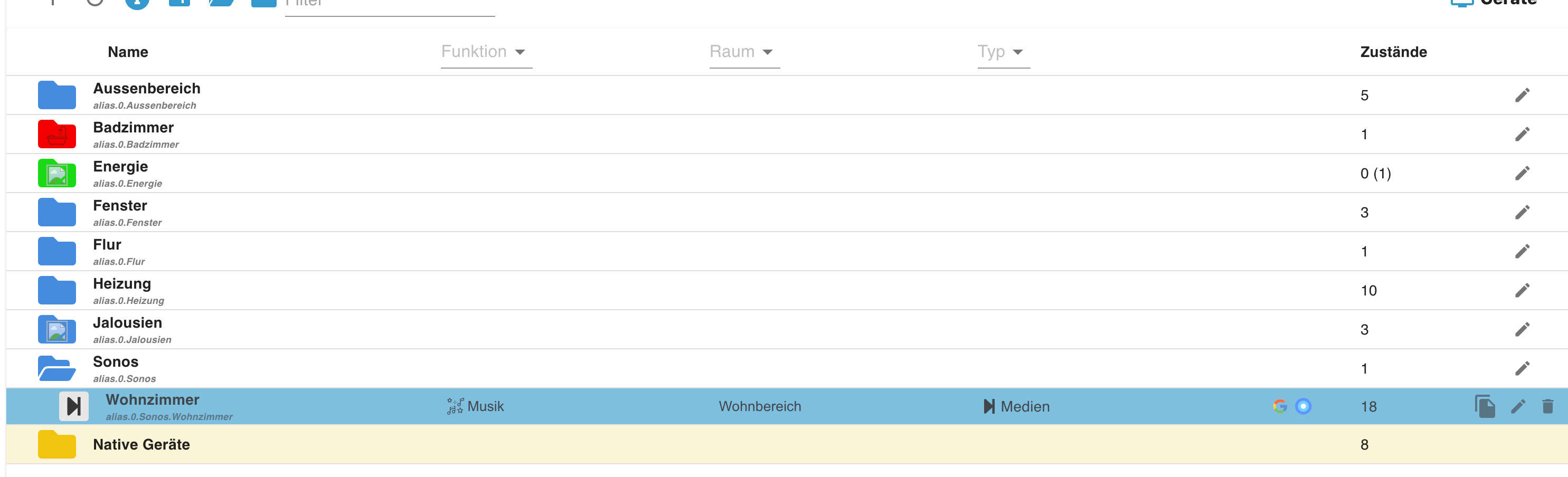Click the blue Alexa ring icon
Image resolution: width=1568 pixels, height=477 pixels.
(x=1303, y=406)
